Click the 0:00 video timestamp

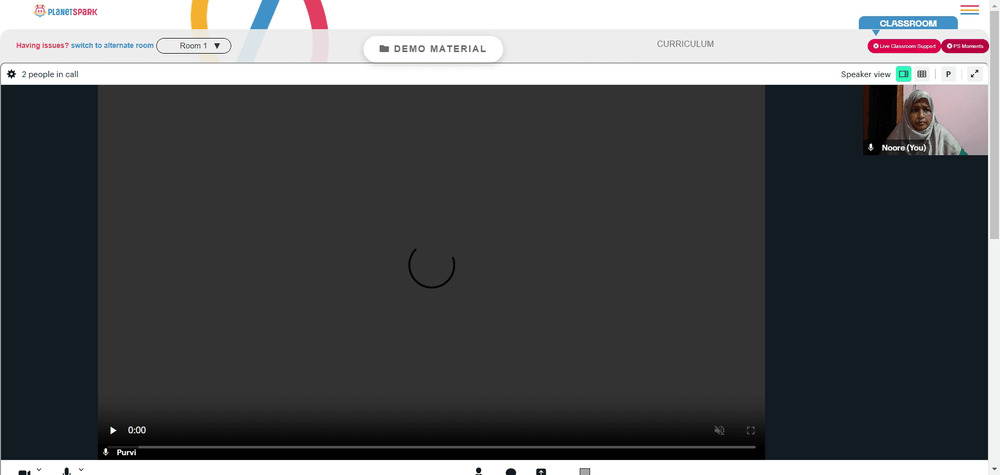coord(137,430)
